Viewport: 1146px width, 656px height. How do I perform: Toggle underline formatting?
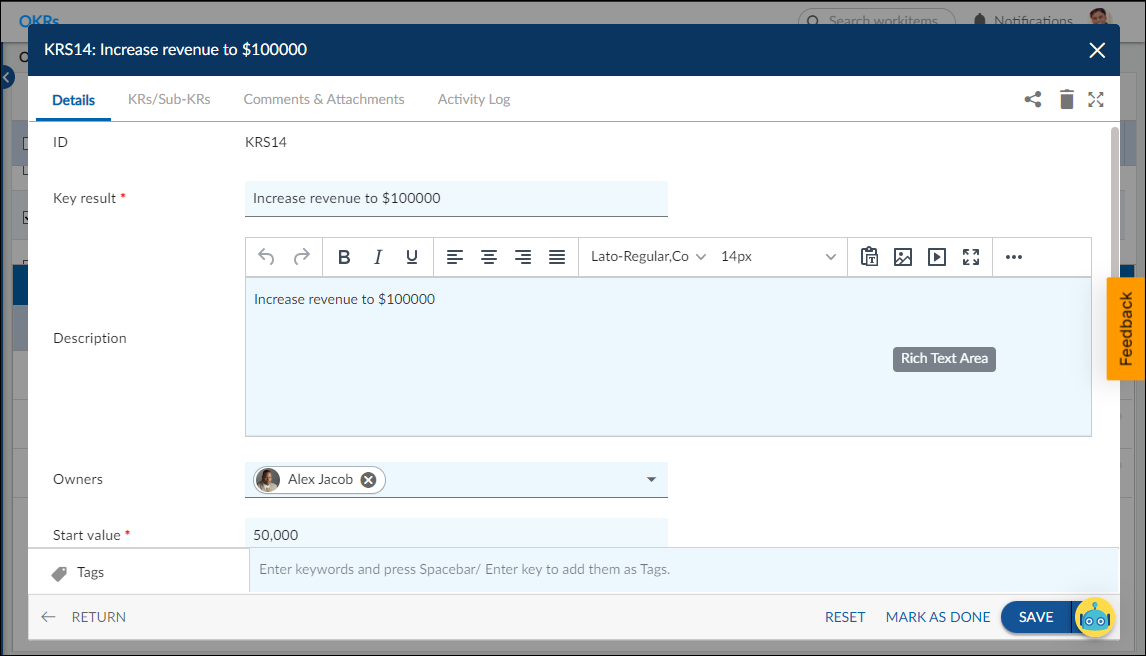click(x=411, y=257)
